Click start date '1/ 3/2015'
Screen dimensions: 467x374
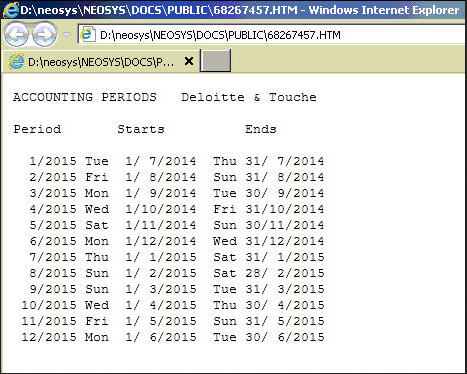(161, 289)
